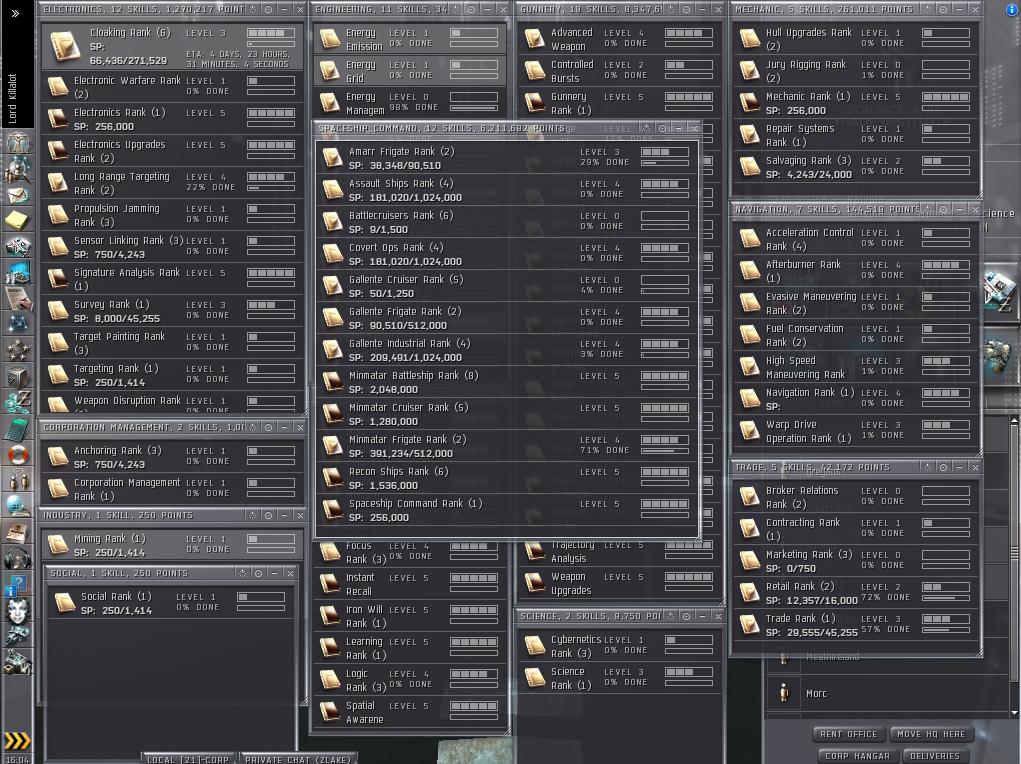Select the Cloaking skill book icon

click(65, 46)
